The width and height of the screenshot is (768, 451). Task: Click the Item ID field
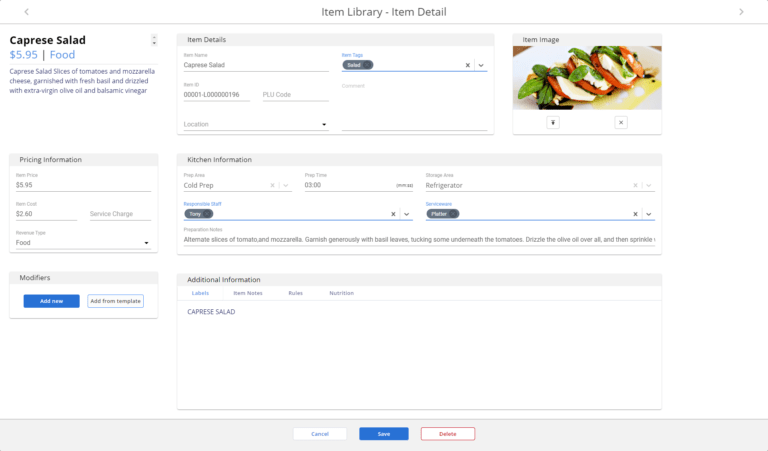(216, 95)
